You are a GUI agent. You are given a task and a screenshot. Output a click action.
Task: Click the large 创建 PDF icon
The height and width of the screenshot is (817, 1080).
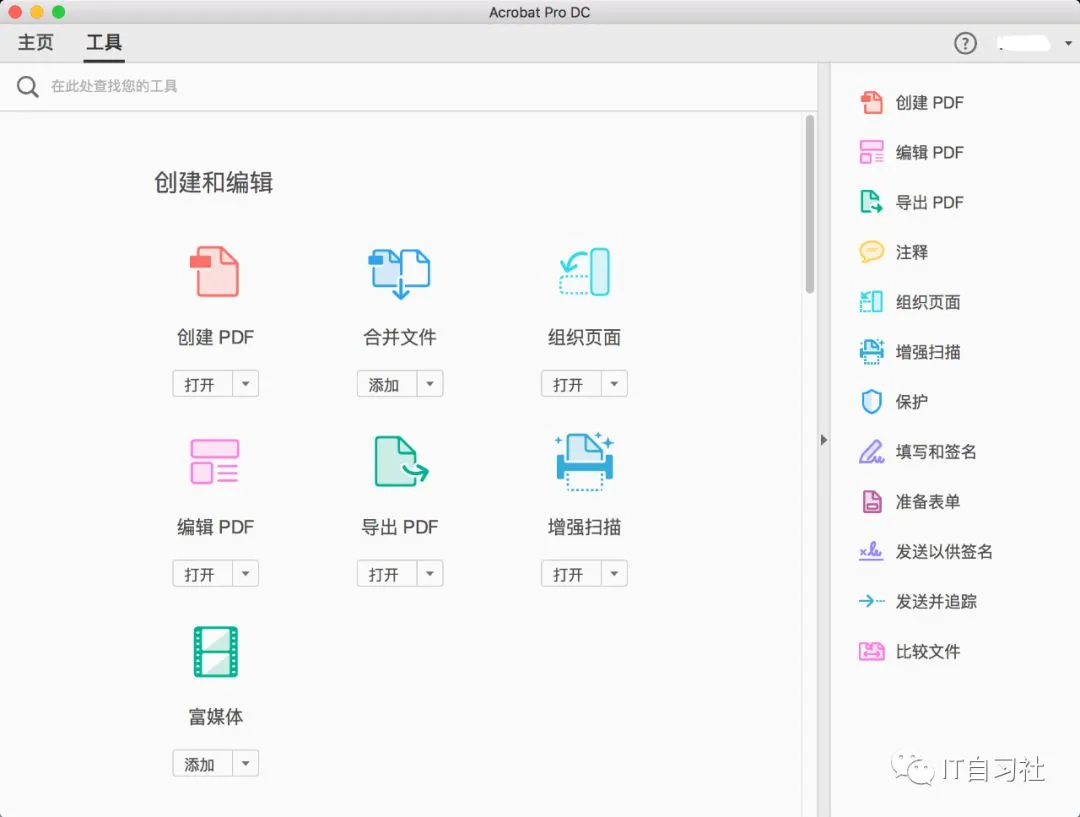tap(215, 271)
